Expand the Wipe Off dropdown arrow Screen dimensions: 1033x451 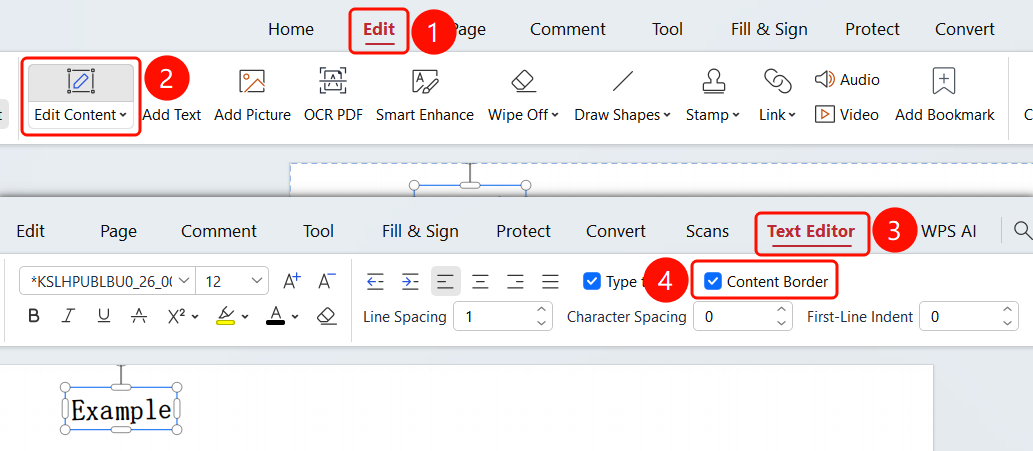pos(555,115)
